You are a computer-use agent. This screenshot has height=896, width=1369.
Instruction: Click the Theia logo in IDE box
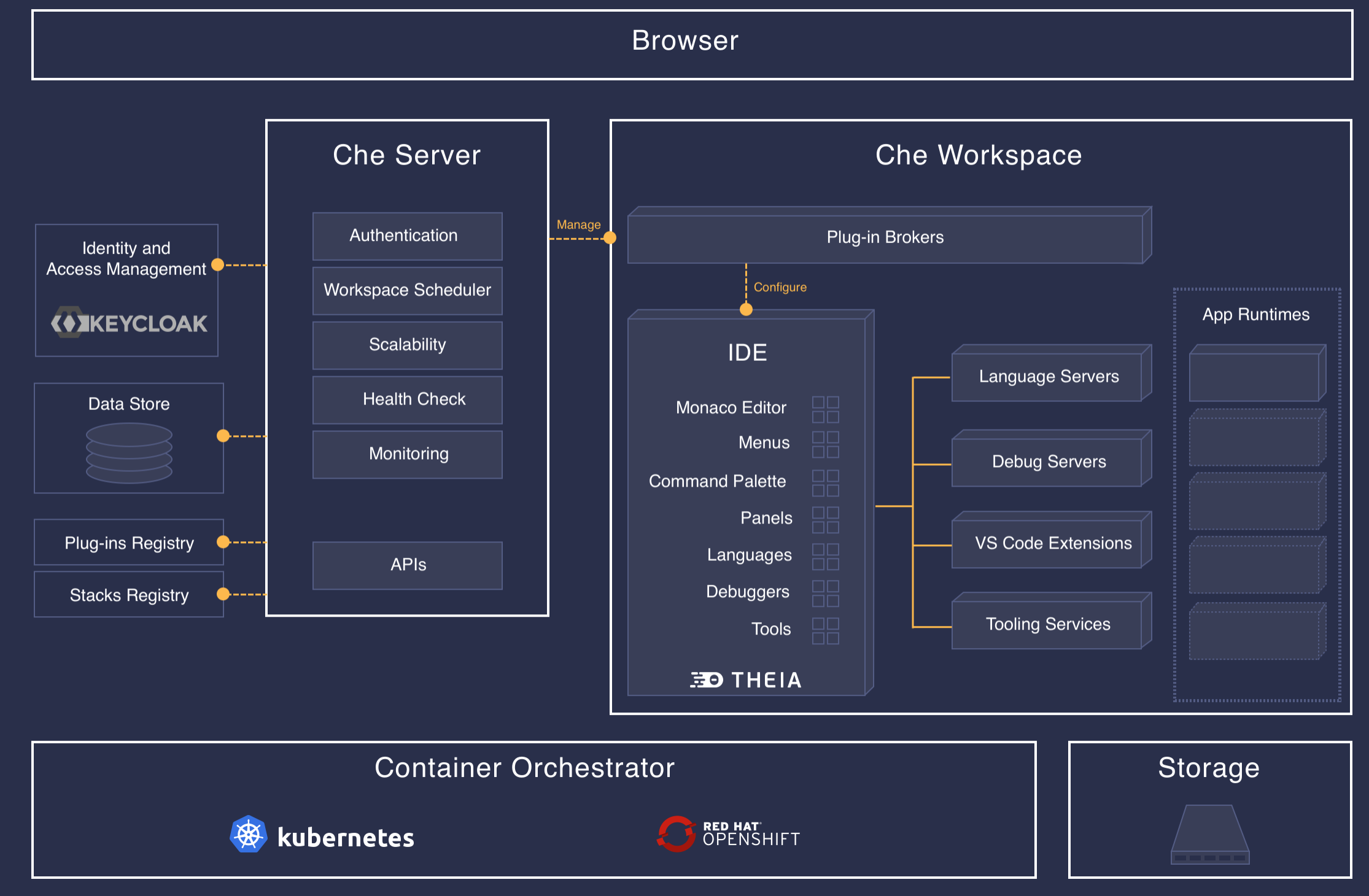746,680
